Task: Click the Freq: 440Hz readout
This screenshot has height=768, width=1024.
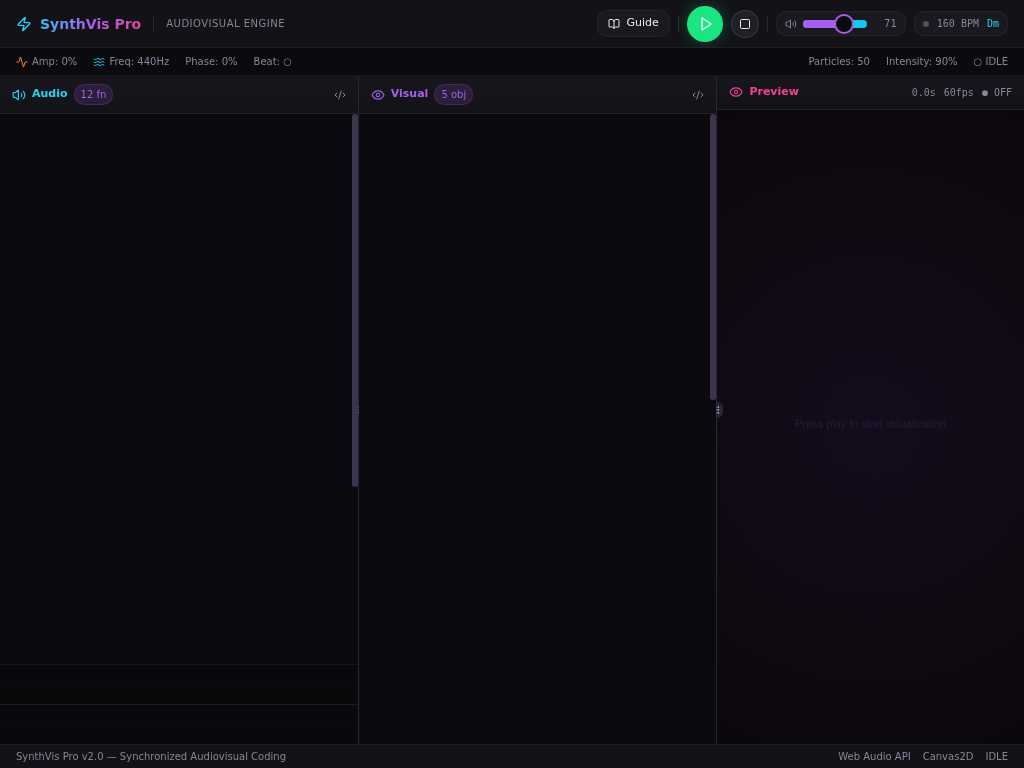Action: [x=139, y=61]
